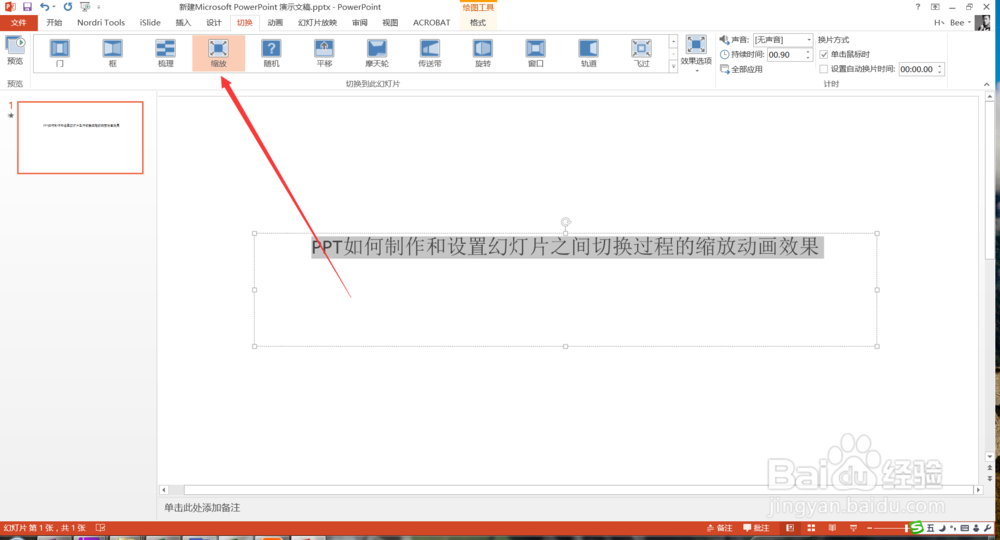The height and width of the screenshot is (540, 1000).
Task: Switch to the iSlide tab
Action: [x=150, y=22]
